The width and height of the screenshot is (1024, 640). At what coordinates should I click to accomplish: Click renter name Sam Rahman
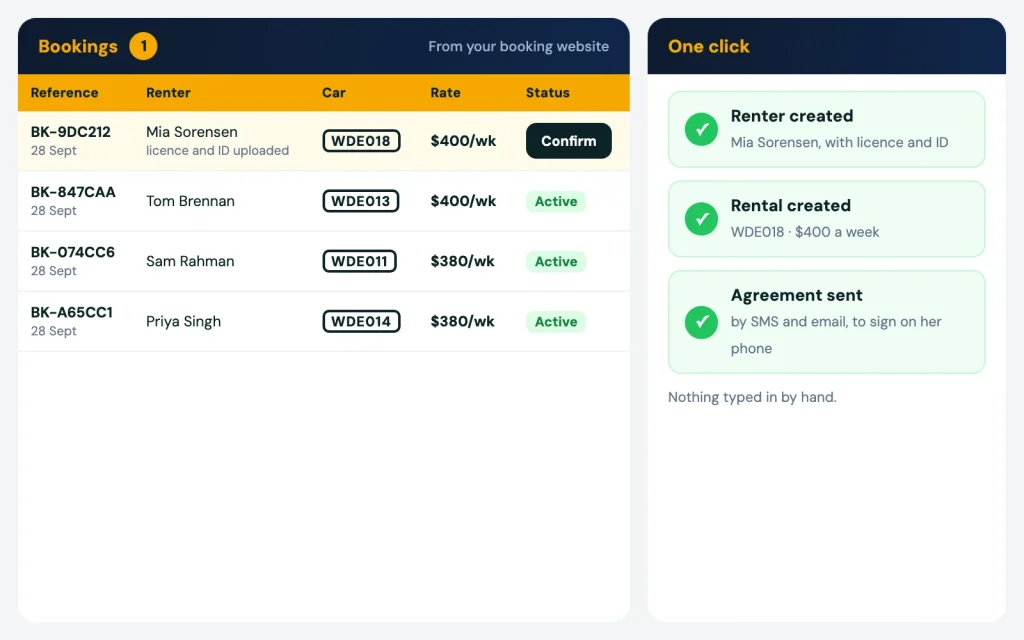(x=190, y=261)
